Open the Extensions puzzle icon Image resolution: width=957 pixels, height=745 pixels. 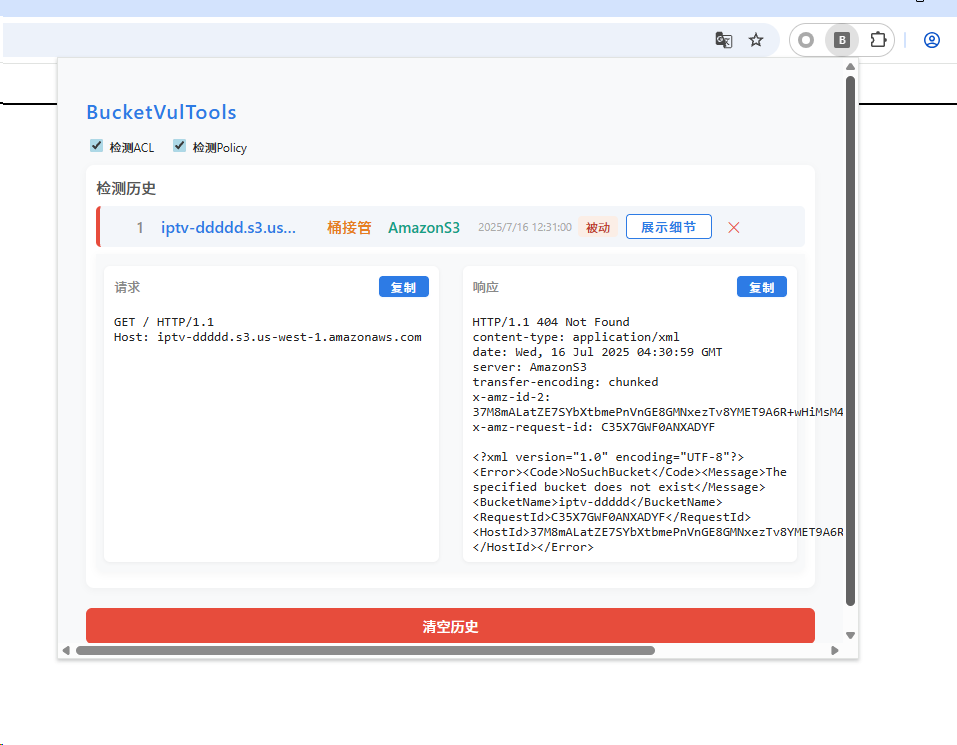[878, 40]
